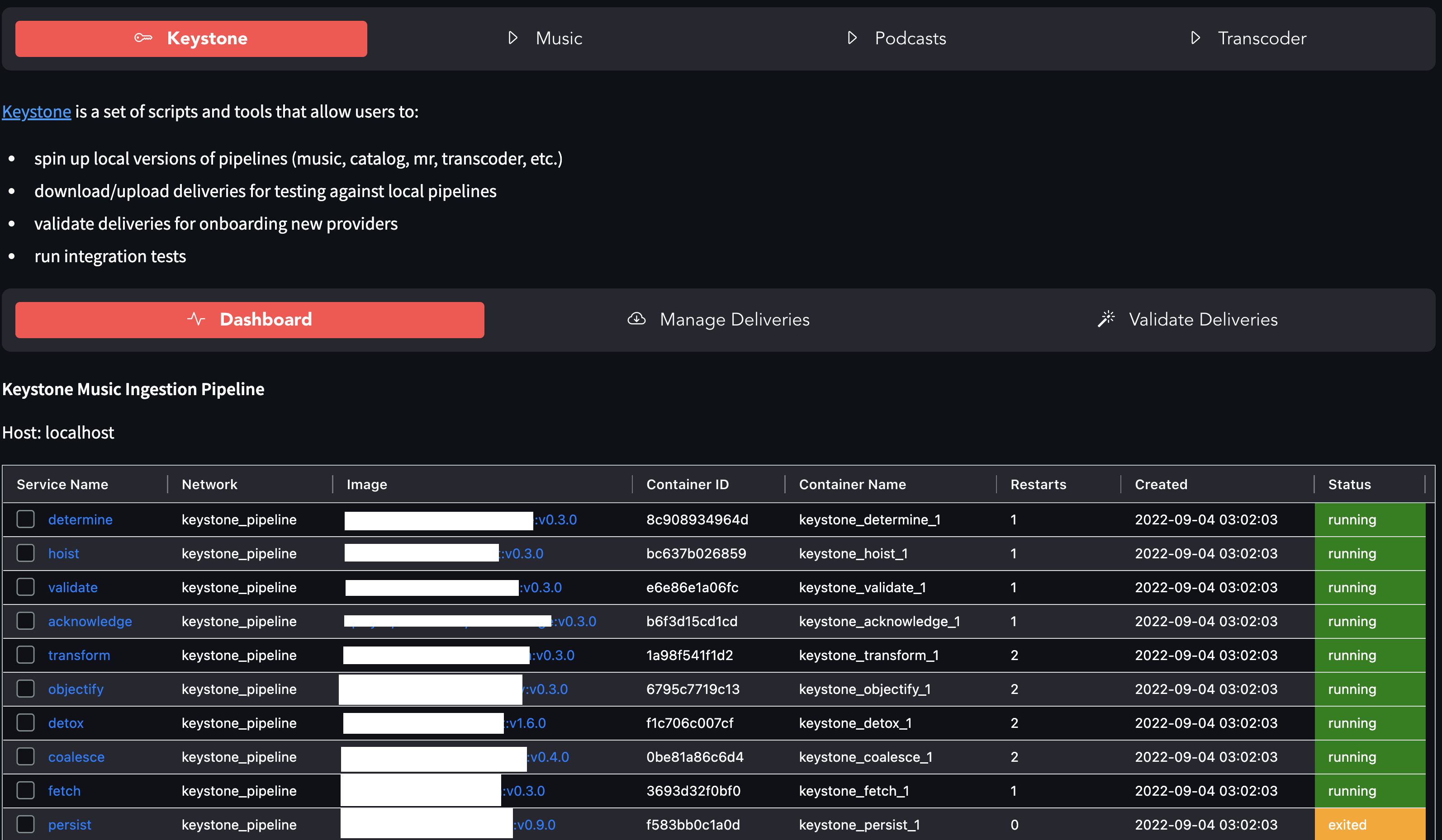
Task: Click the cloud download icon for Manage Deliveries
Action: 636,319
